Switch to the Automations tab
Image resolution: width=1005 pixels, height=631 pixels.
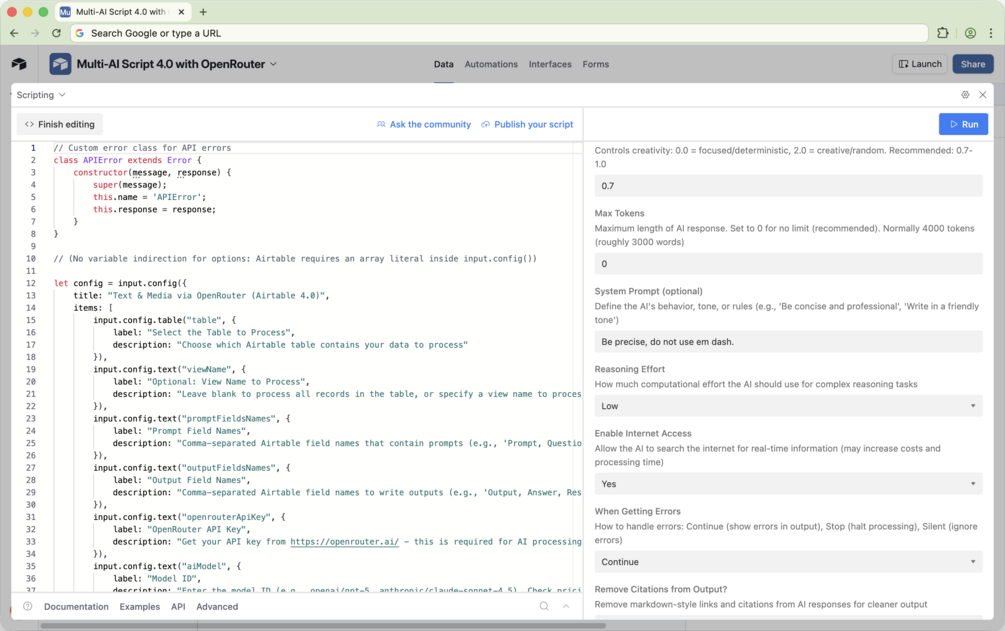point(491,64)
